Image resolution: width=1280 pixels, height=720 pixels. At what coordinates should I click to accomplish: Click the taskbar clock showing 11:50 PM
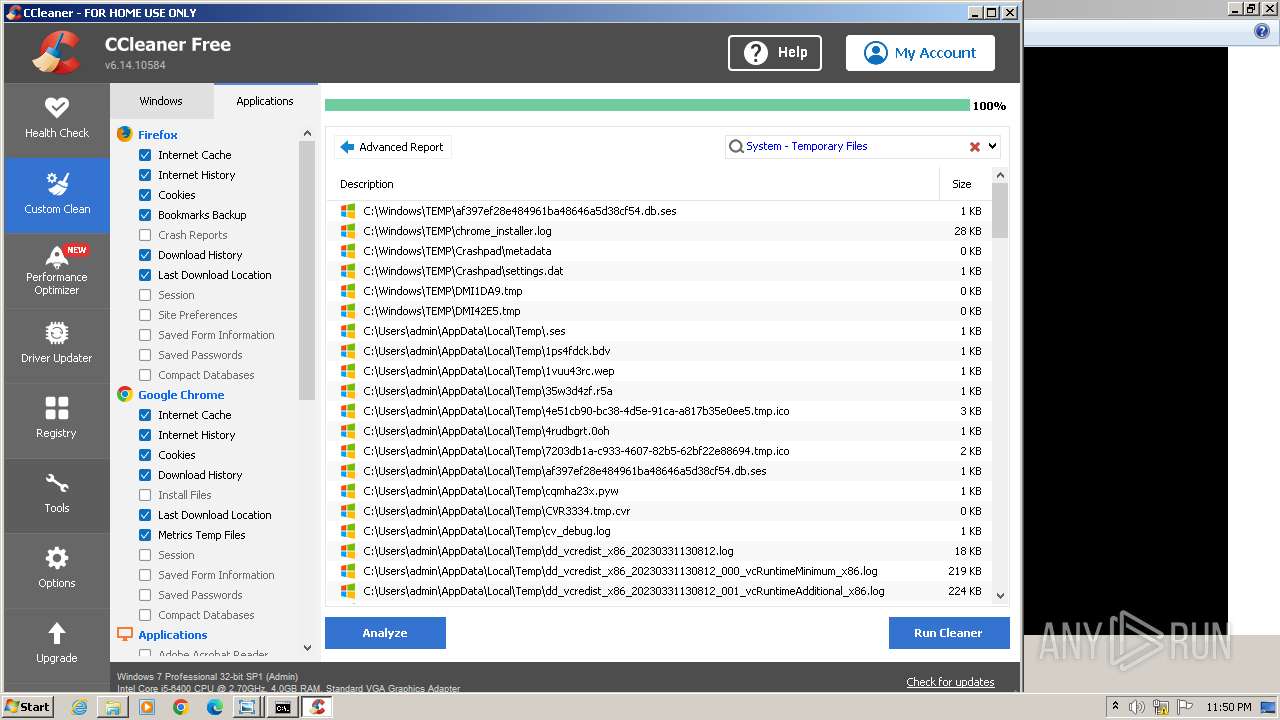pos(1229,707)
